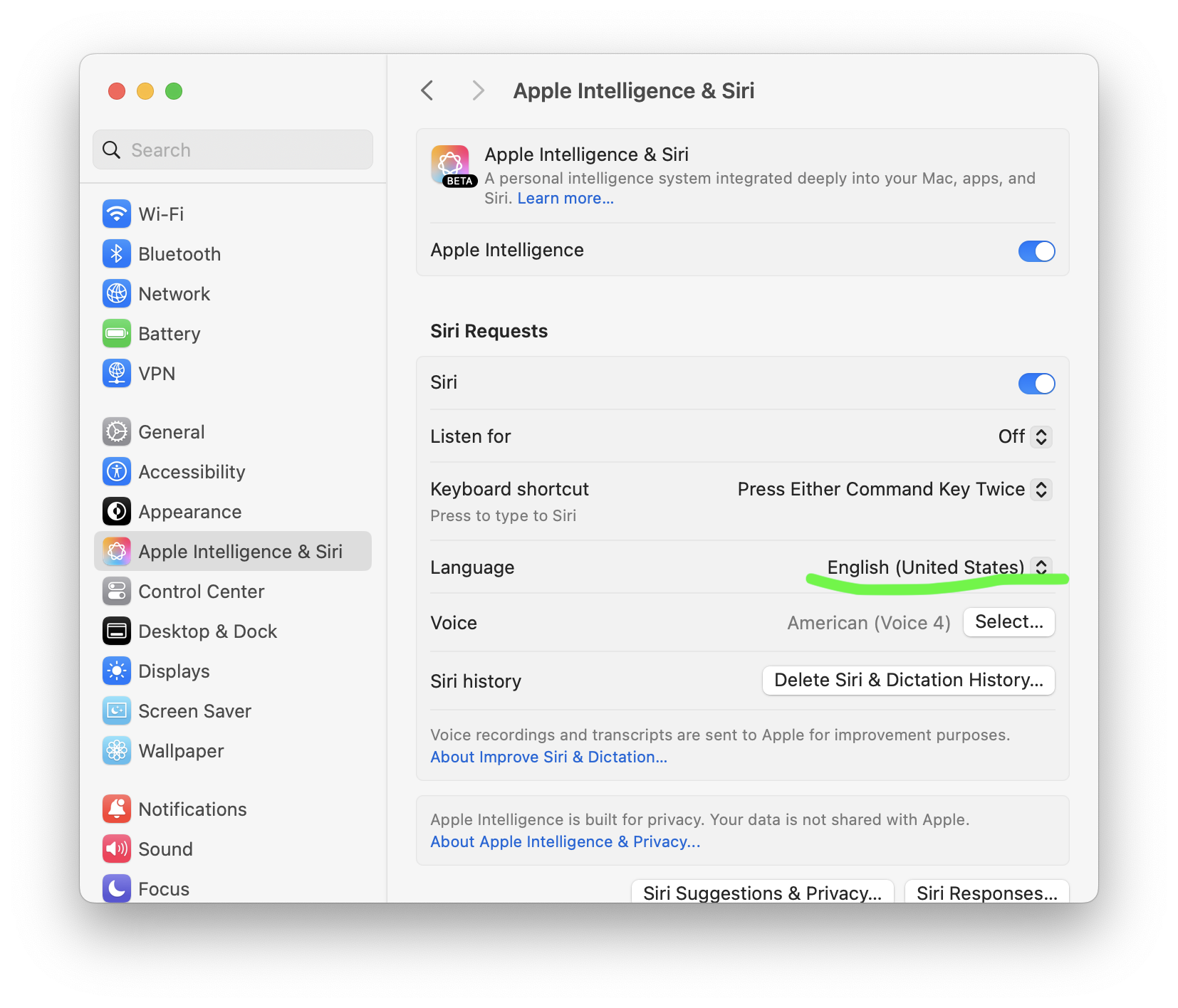Select Screen Saver in the sidebar
The height and width of the screenshot is (1008, 1178).
(233, 710)
